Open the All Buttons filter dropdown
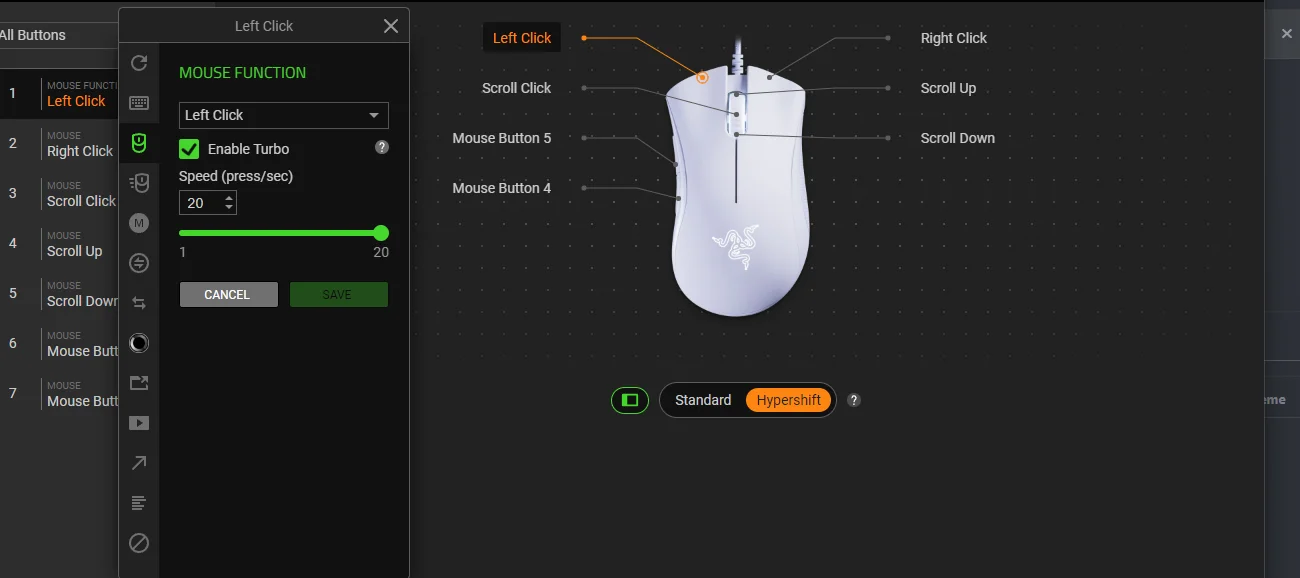The image size is (1300, 578). [58, 35]
